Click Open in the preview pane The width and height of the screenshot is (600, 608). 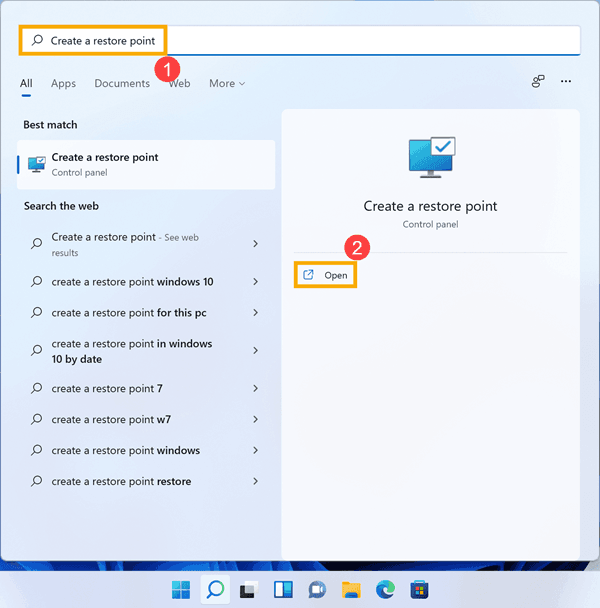point(325,275)
